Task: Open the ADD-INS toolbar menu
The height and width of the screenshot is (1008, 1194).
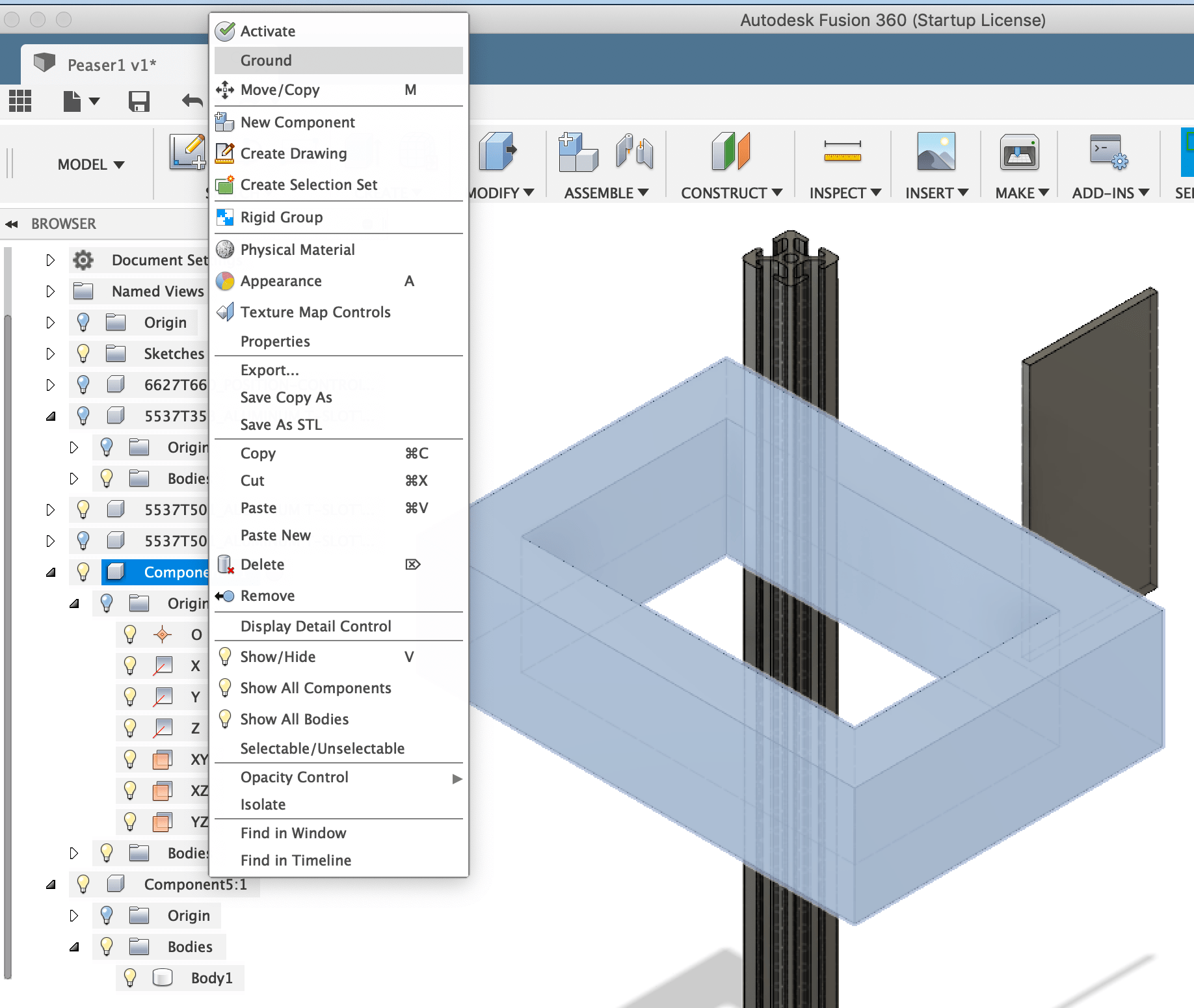Action: pyautogui.click(x=1111, y=193)
